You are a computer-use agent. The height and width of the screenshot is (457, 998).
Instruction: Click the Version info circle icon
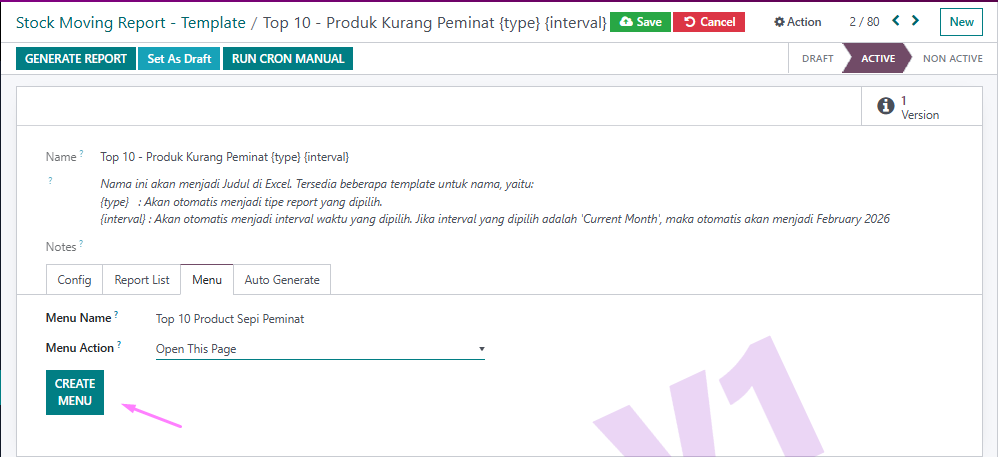pos(885,106)
